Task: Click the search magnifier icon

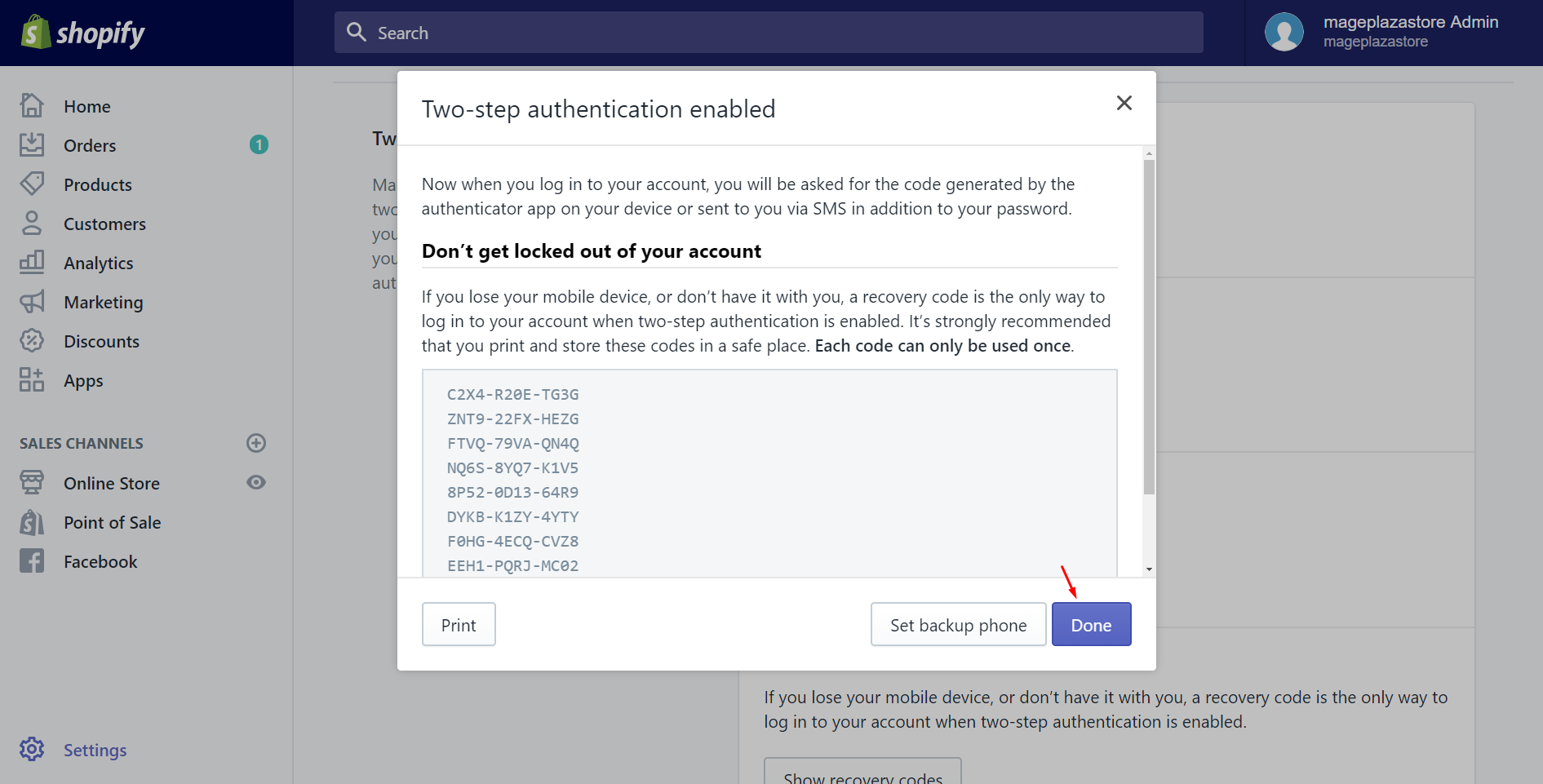Action: click(x=357, y=32)
